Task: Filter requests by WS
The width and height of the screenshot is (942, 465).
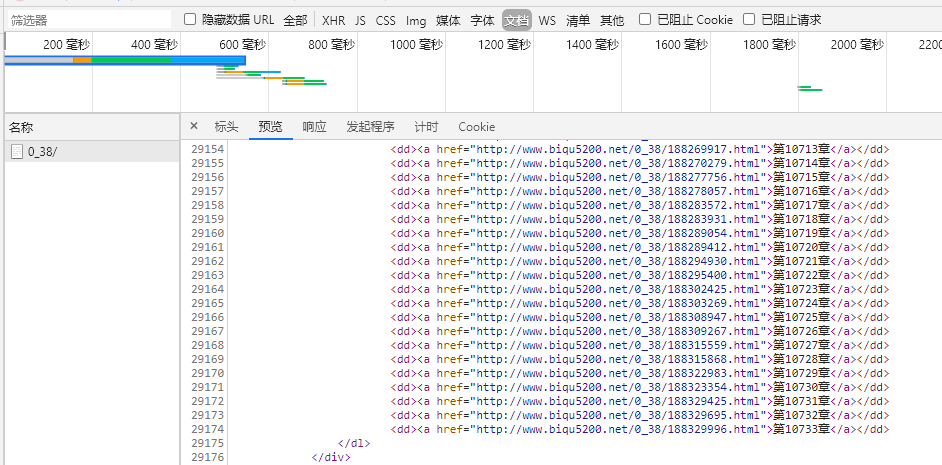Action: (547, 20)
